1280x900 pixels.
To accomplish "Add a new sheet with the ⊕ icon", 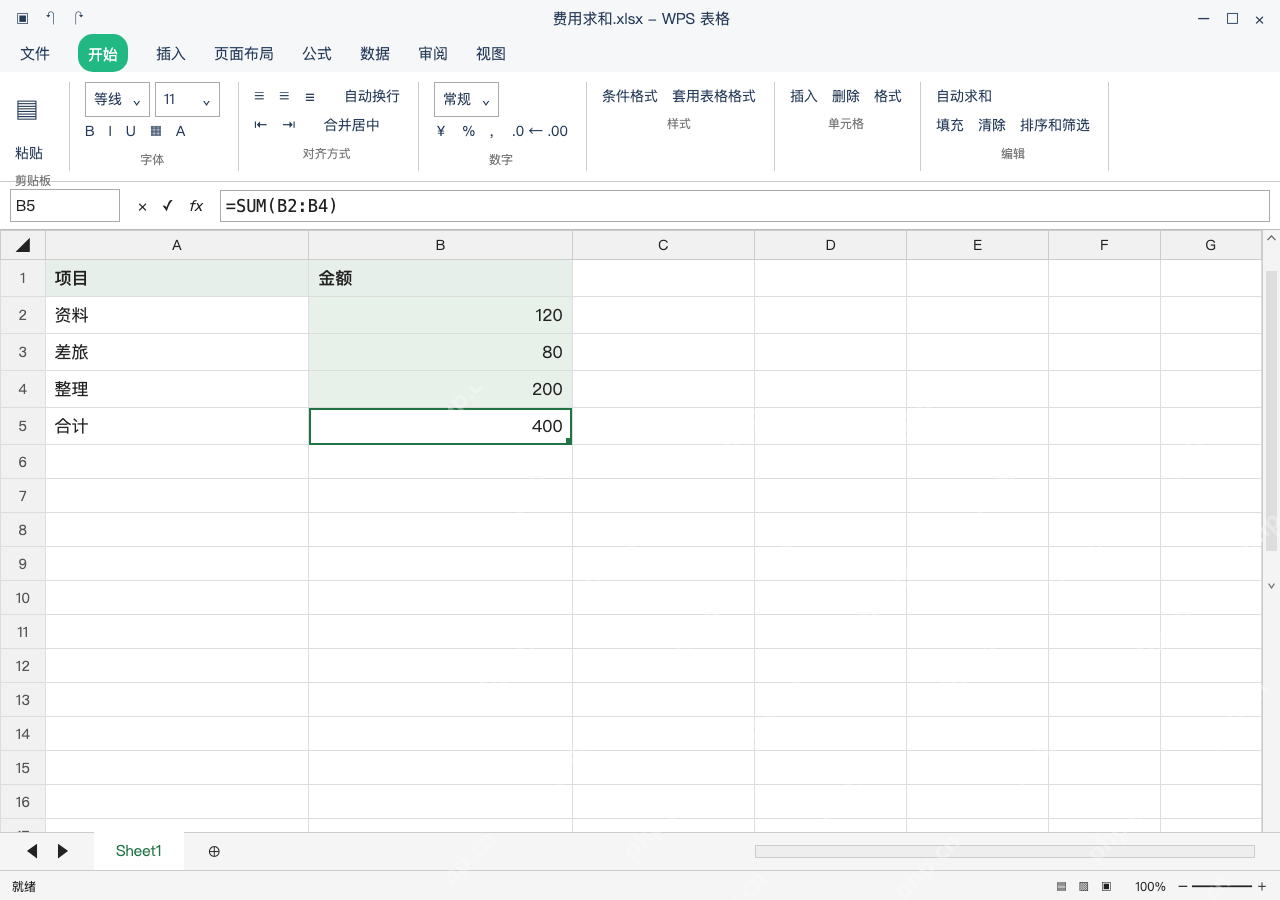I will point(214,851).
